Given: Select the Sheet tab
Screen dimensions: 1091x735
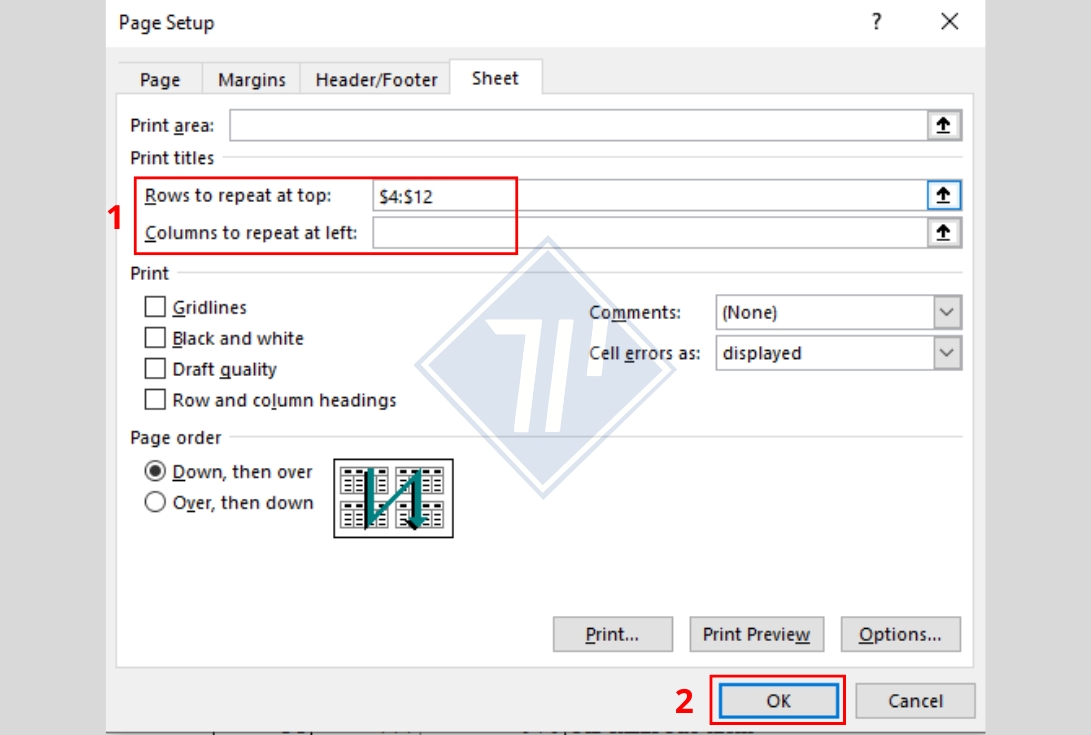Looking at the screenshot, I should click(495, 78).
